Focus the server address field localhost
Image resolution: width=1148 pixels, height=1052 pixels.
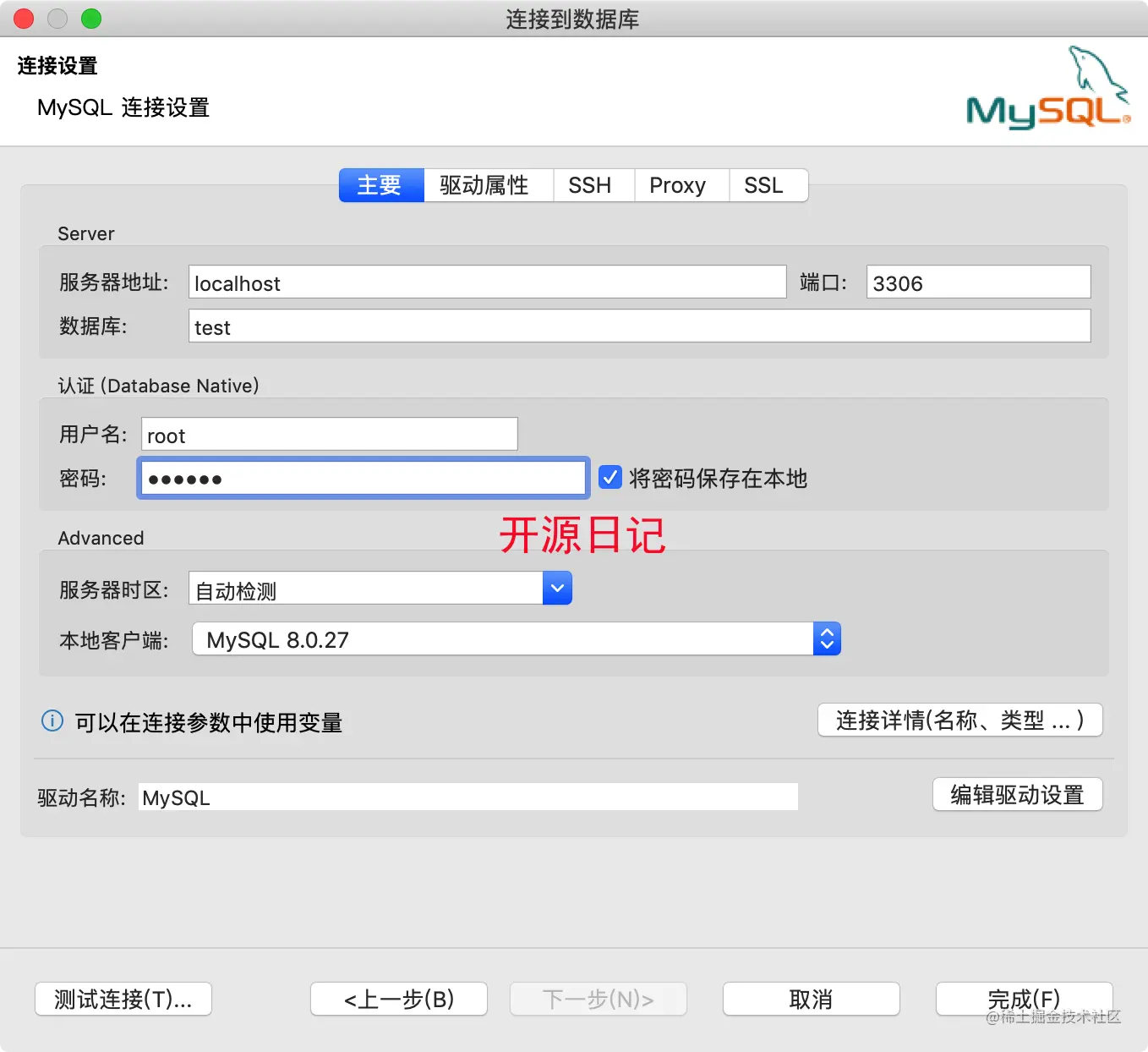(x=487, y=282)
